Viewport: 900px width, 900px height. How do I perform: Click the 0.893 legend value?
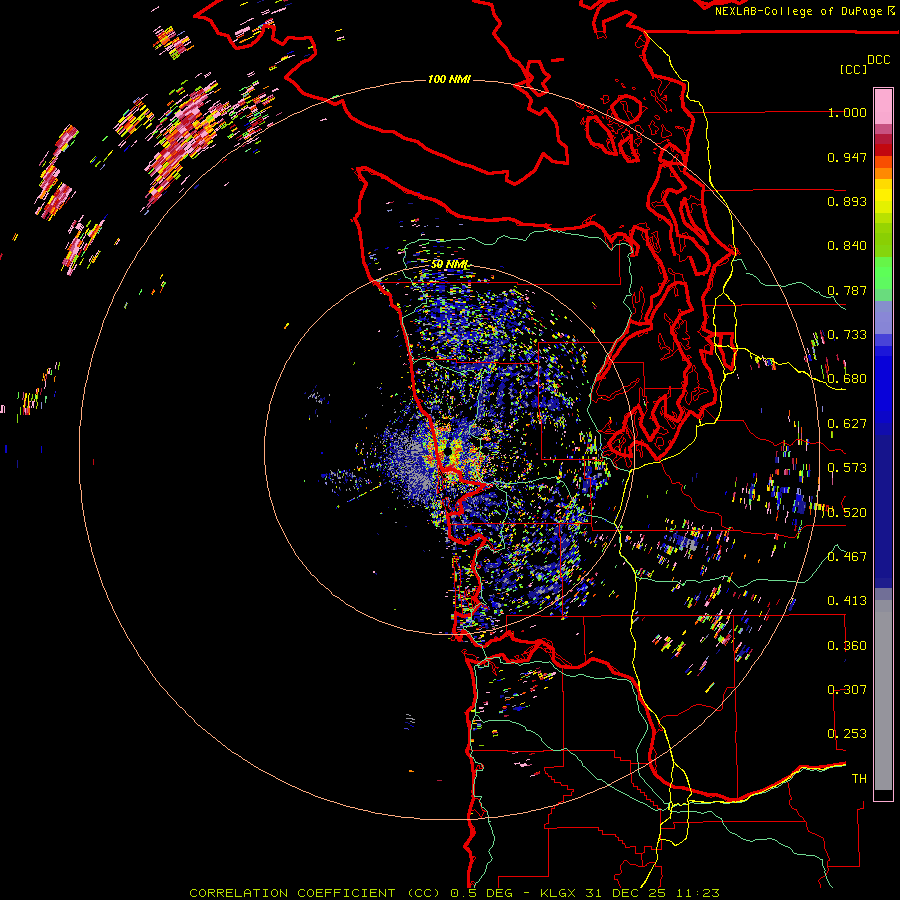tap(847, 201)
